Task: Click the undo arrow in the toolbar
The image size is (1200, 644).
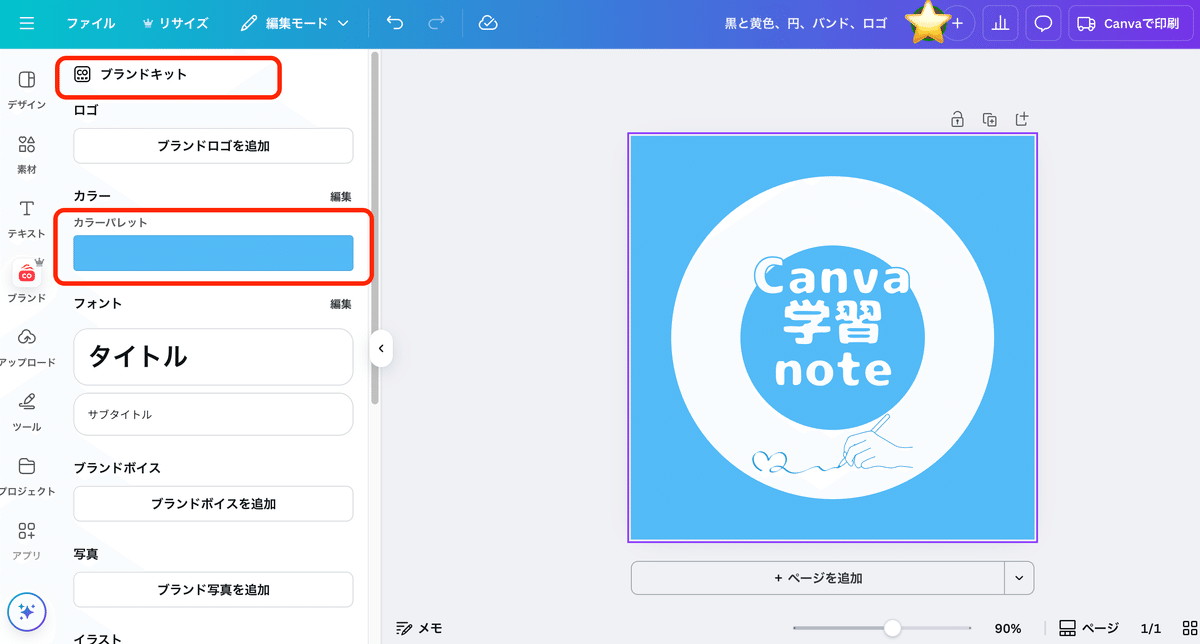Action: 393,20
